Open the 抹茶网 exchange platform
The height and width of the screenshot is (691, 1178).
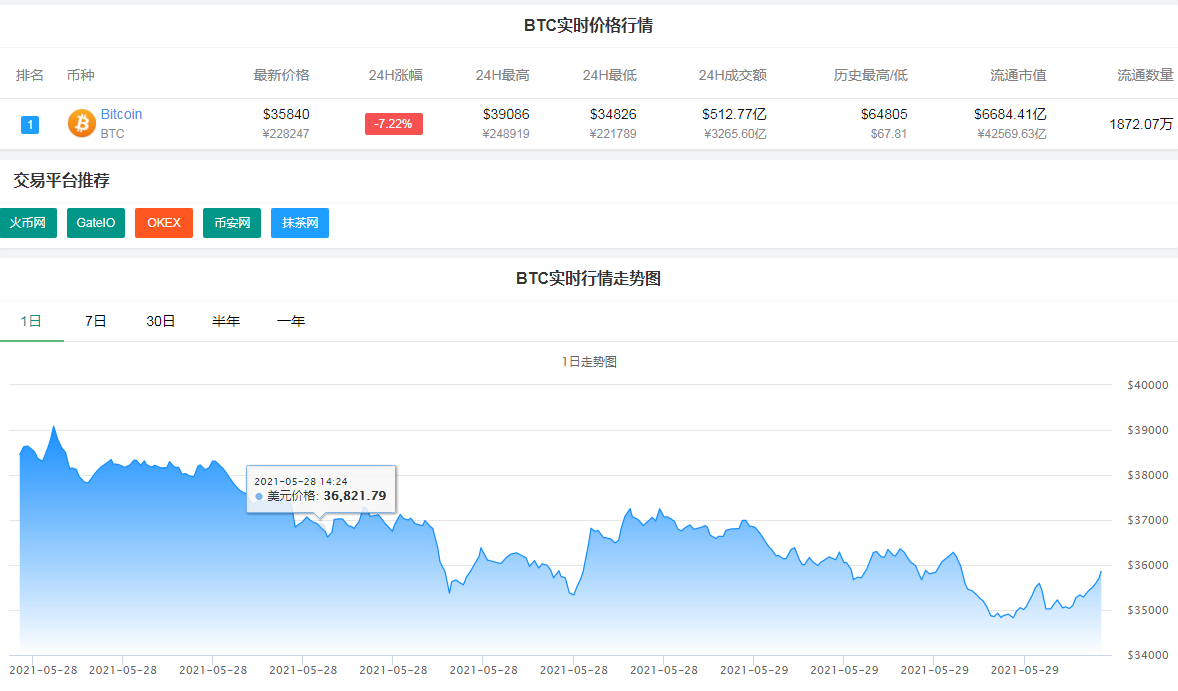coord(299,222)
